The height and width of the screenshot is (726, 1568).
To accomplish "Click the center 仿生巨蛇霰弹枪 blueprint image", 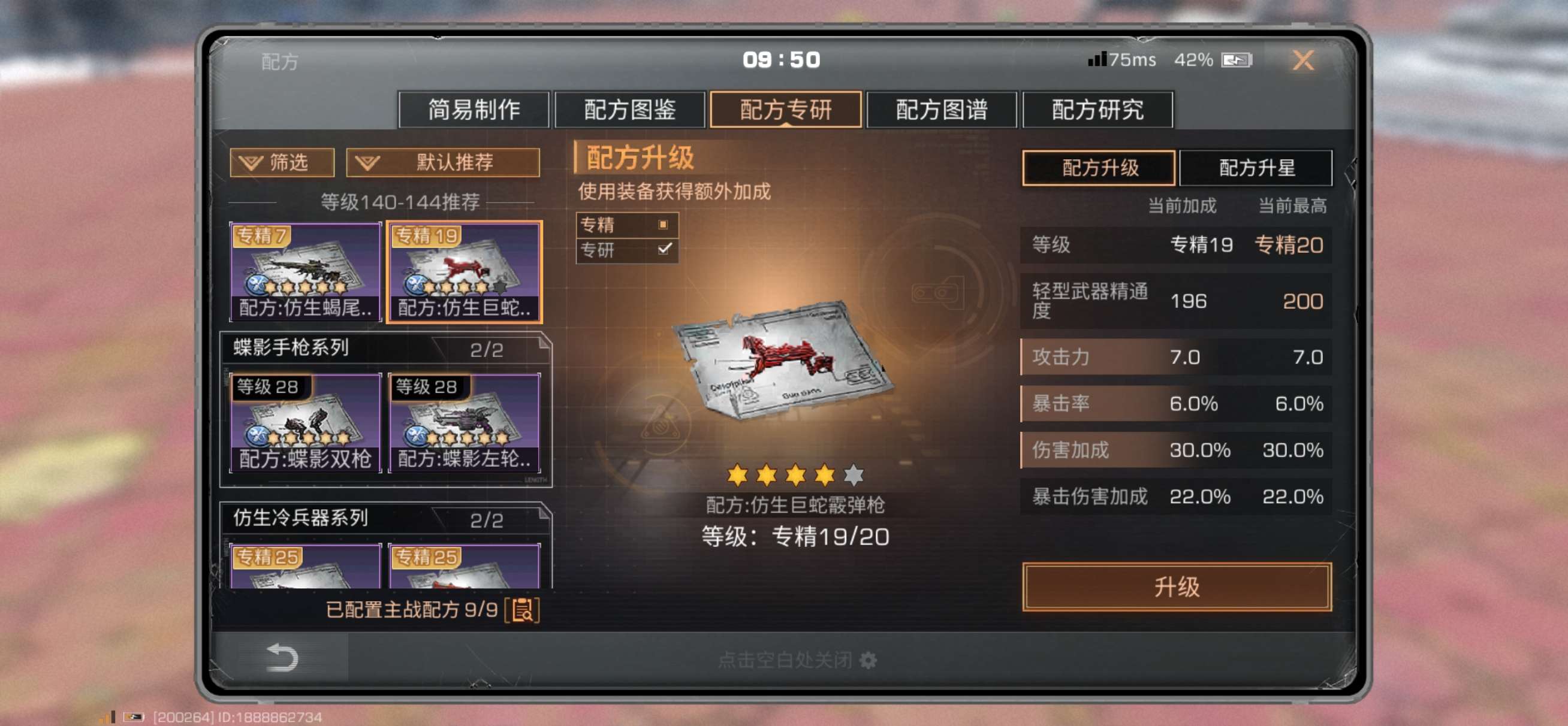I will pos(782,359).
